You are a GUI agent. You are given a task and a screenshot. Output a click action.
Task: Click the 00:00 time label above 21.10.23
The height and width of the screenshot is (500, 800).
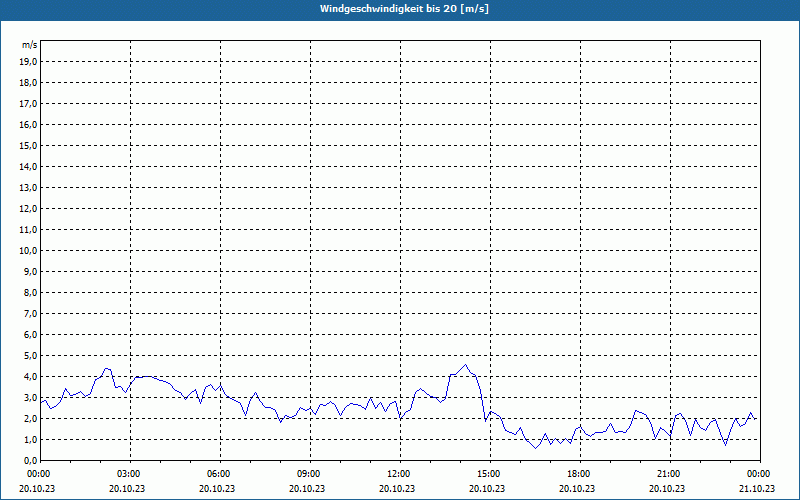(x=760, y=474)
